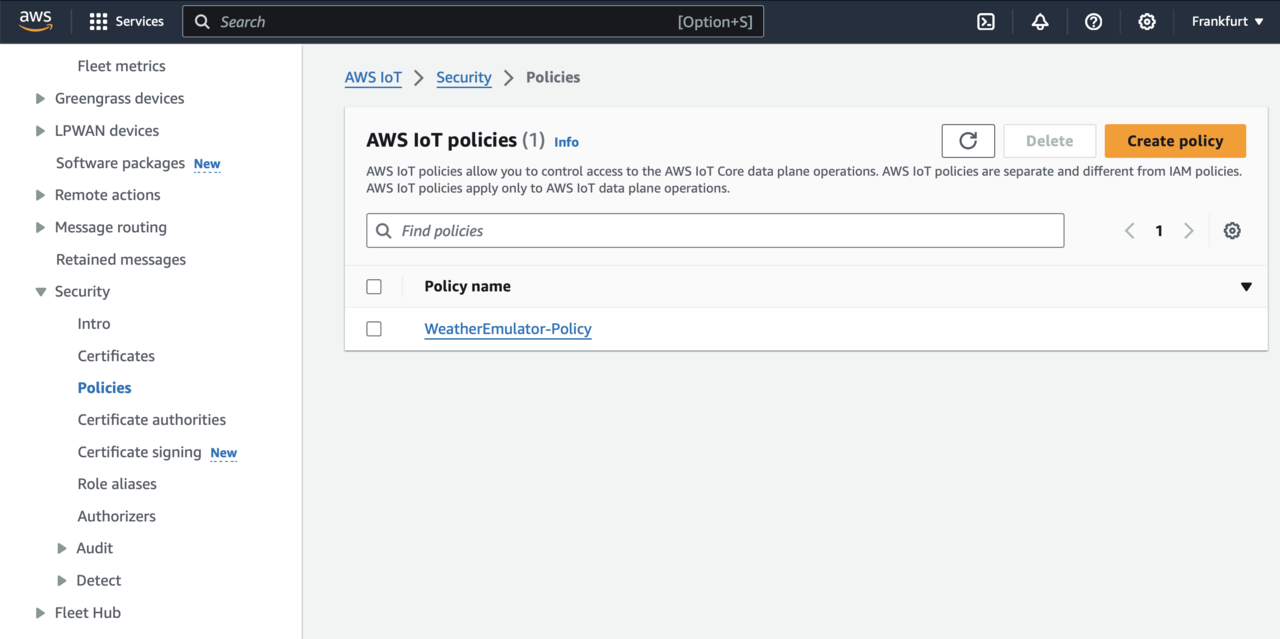Open table preferences gear icon

(x=1232, y=231)
